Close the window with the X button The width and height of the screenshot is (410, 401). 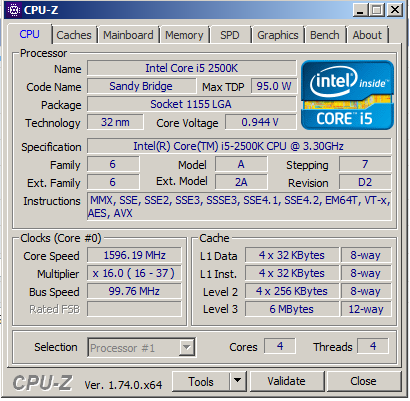[x=395, y=10]
